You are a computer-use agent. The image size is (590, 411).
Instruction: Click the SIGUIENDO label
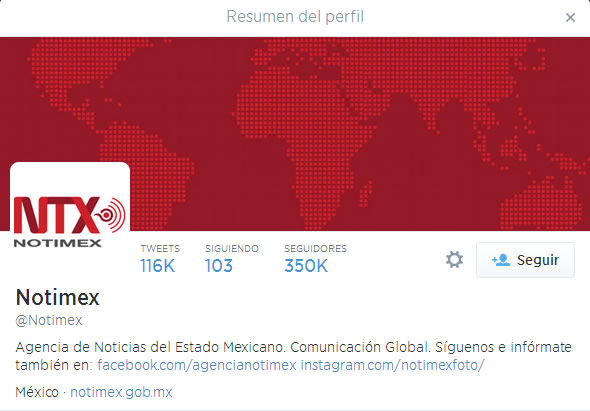tap(232, 248)
